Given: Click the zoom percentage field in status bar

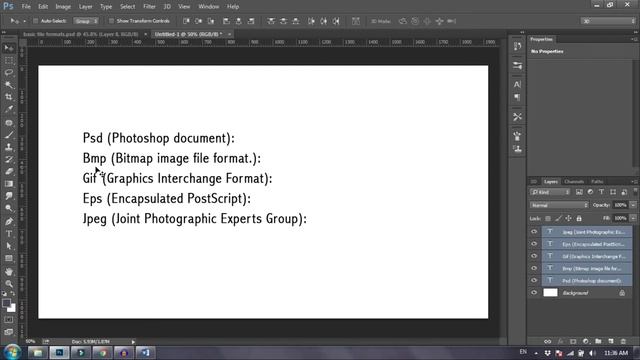Looking at the screenshot, I should point(30,342).
